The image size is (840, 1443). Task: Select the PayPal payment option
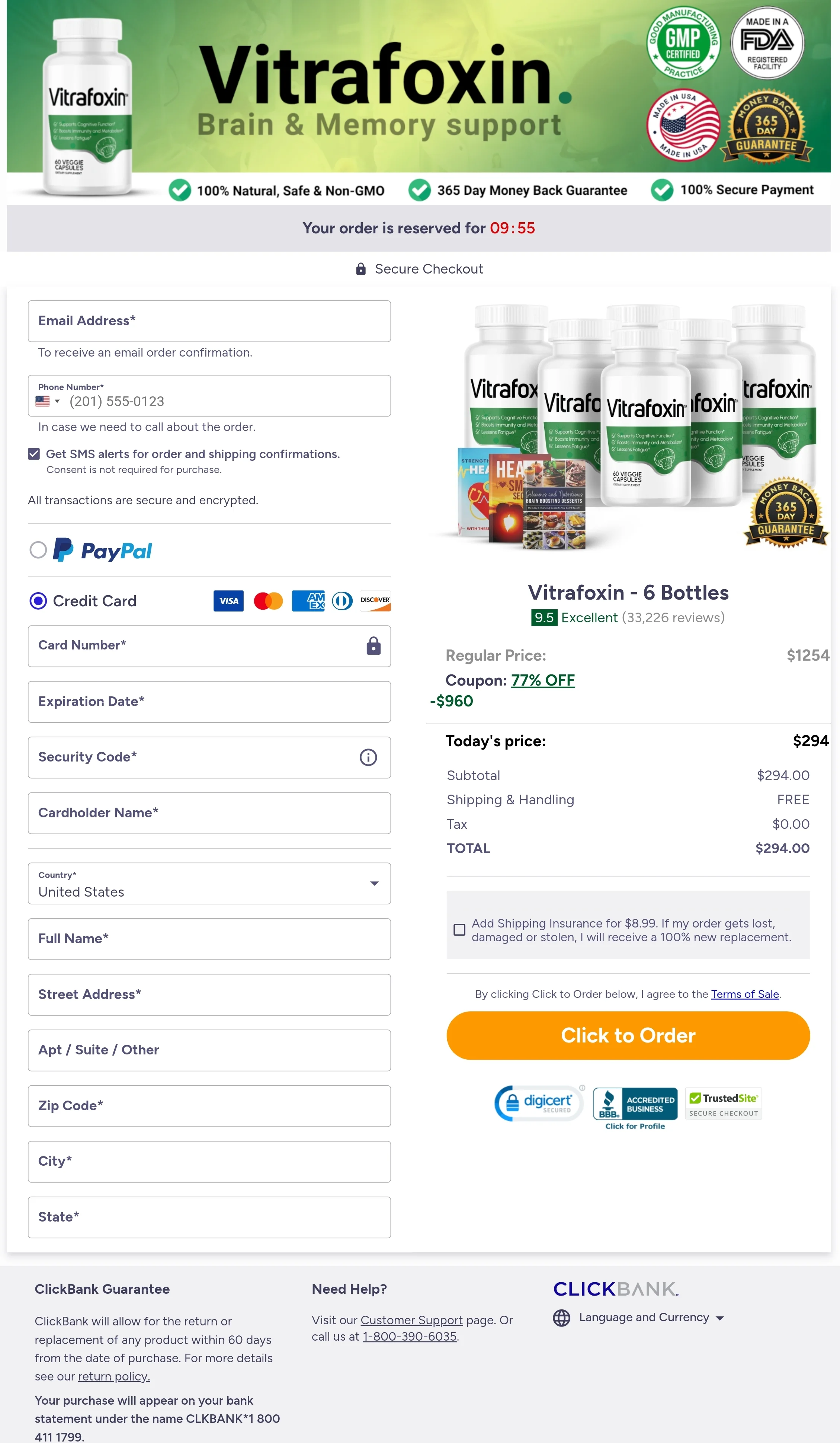pyautogui.click(x=38, y=550)
